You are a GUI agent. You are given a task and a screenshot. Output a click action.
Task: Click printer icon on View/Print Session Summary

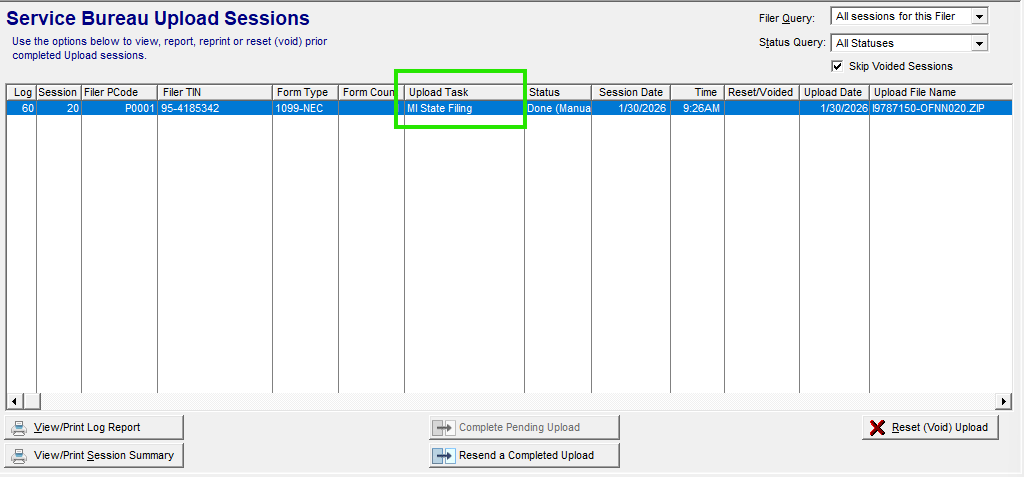19,456
